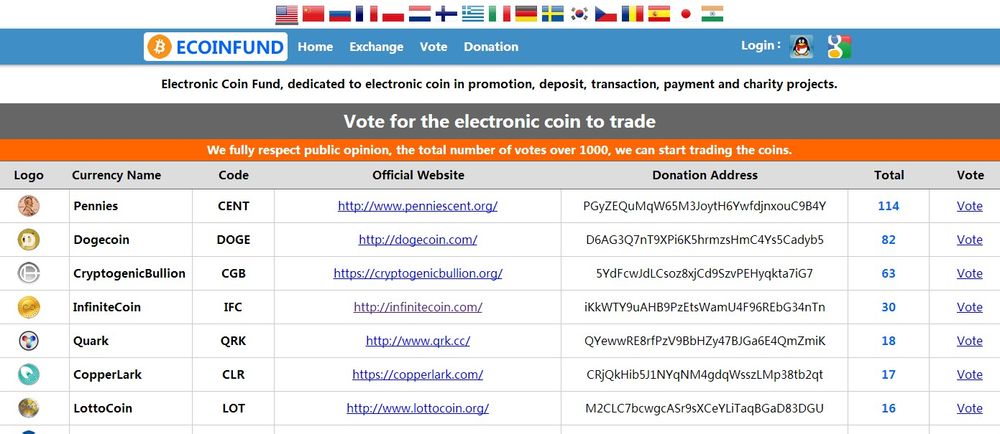Click the ECOINFUND Bitcoin logo
Screen dimensions: 1000x434
pos(216,47)
